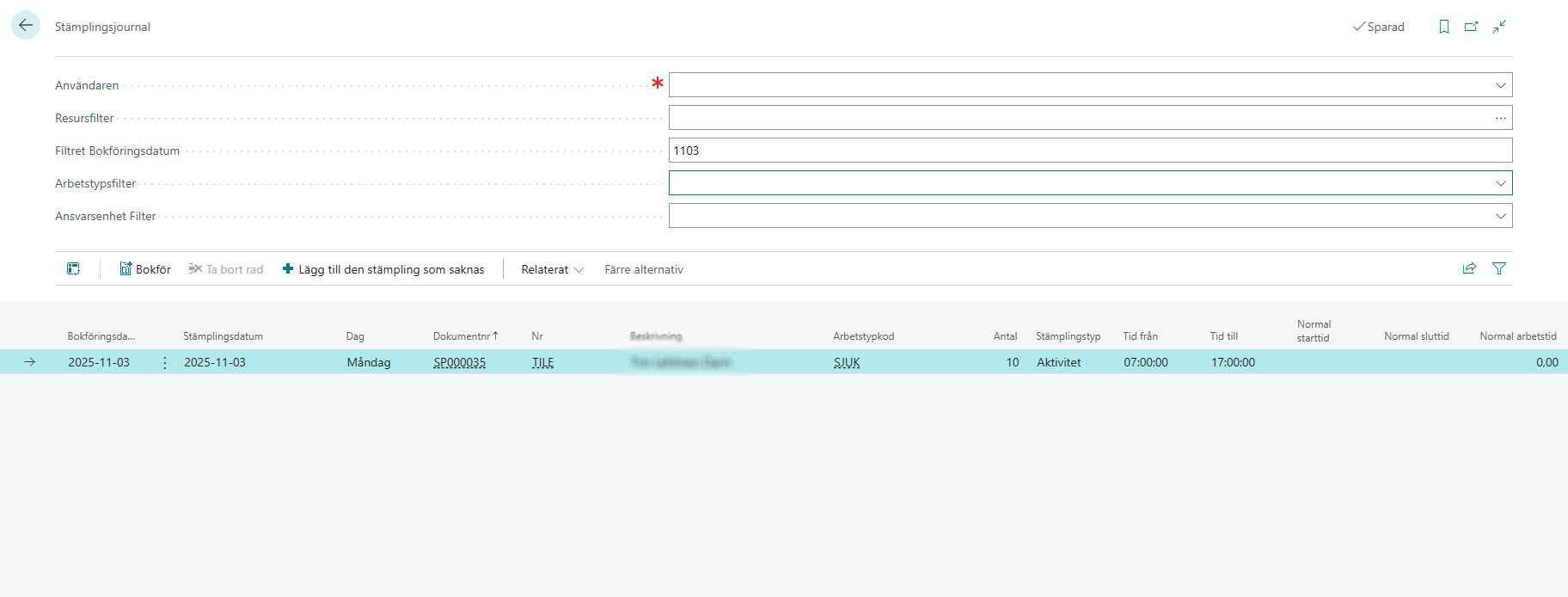1568x597 pixels.
Task: Click the share icon above the table
Action: click(1469, 268)
